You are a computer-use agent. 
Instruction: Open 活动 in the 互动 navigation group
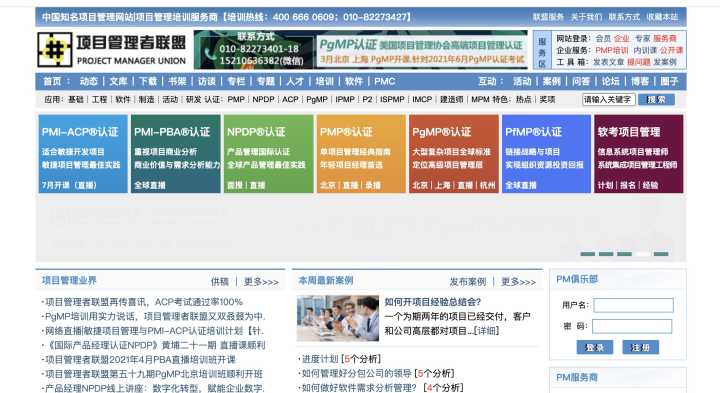click(x=522, y=81)
